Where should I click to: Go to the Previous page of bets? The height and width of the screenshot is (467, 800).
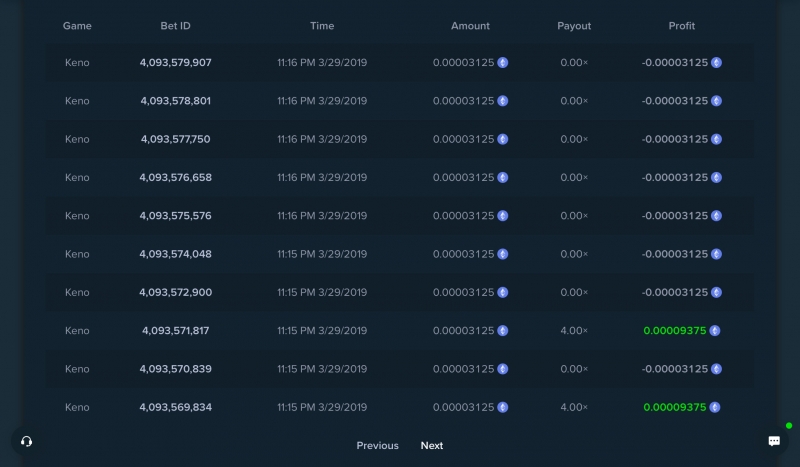[378, 446]
